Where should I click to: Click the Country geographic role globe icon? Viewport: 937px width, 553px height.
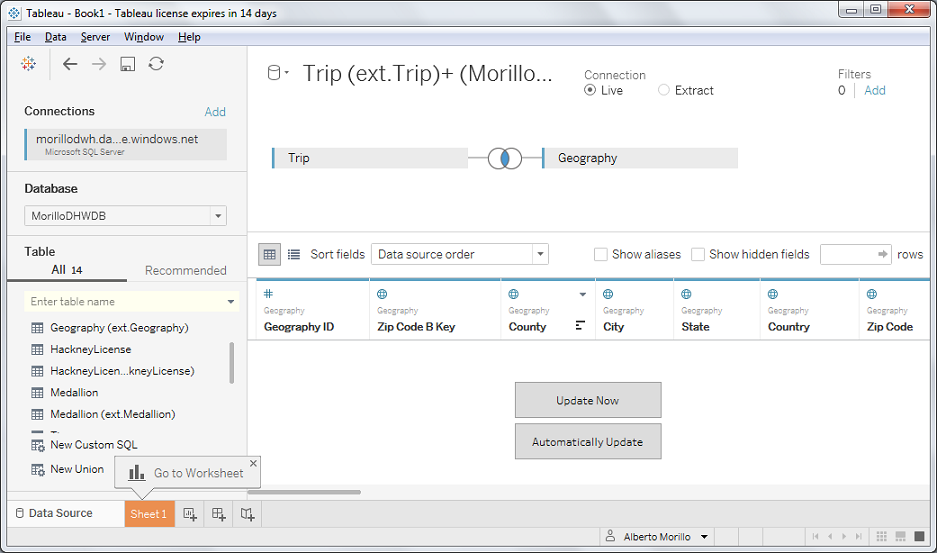point(773,294)
